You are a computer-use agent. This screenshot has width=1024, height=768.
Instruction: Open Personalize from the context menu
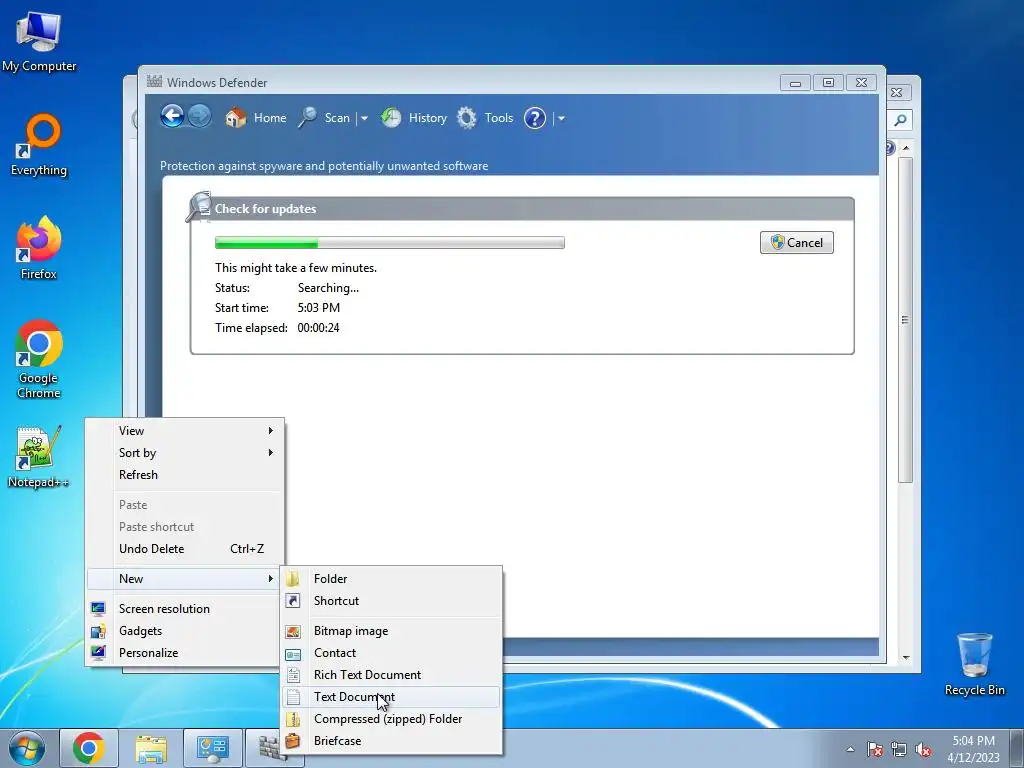[185, 653]
